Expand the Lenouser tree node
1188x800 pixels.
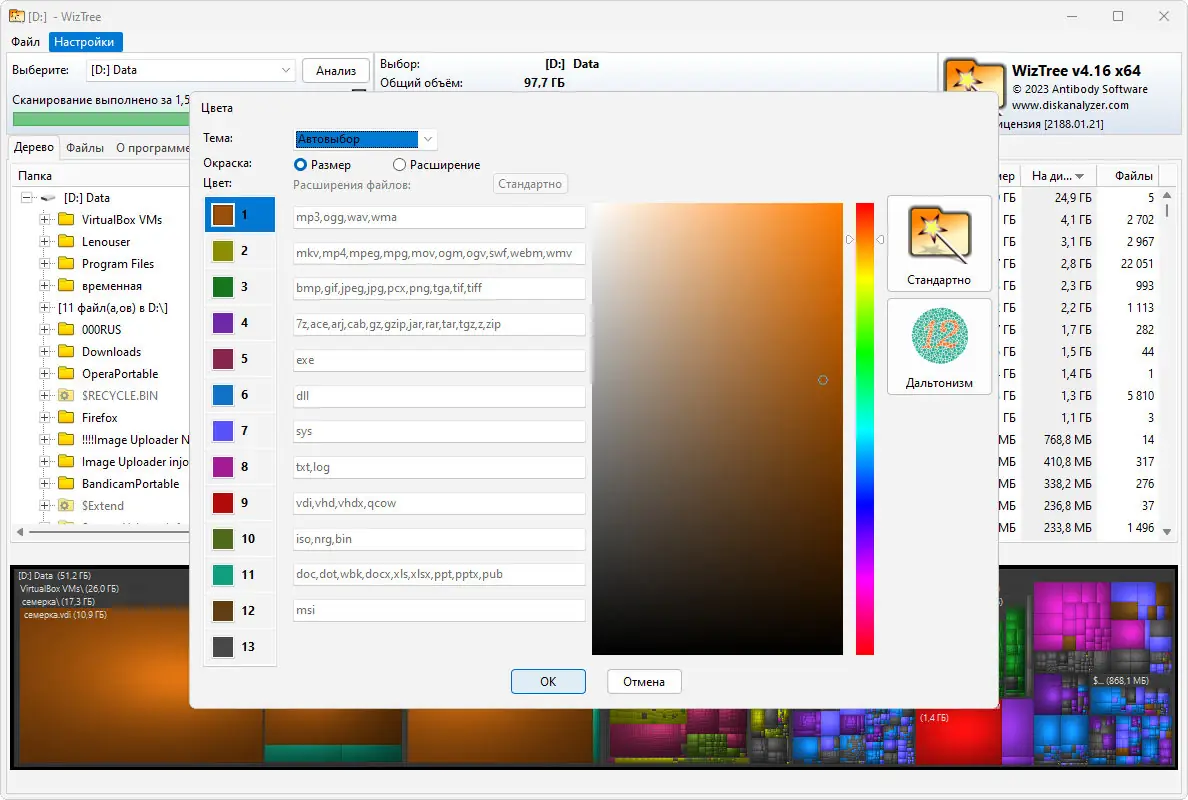45,242
